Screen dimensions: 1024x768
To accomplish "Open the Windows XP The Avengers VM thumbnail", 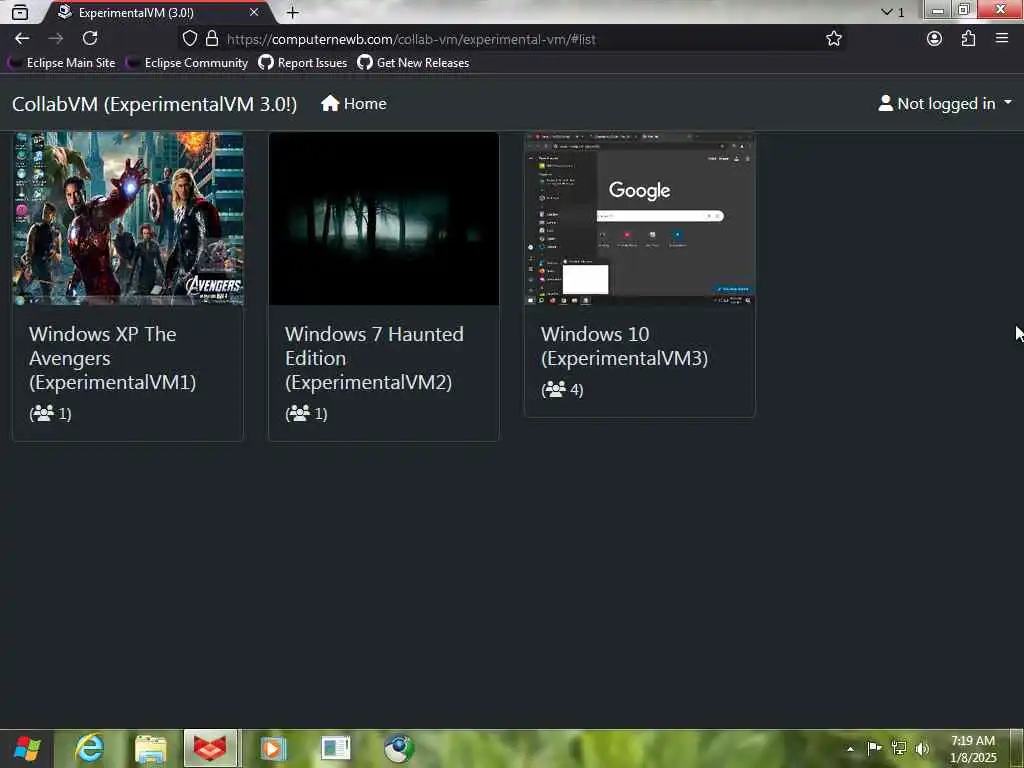I will click(128, 219).
